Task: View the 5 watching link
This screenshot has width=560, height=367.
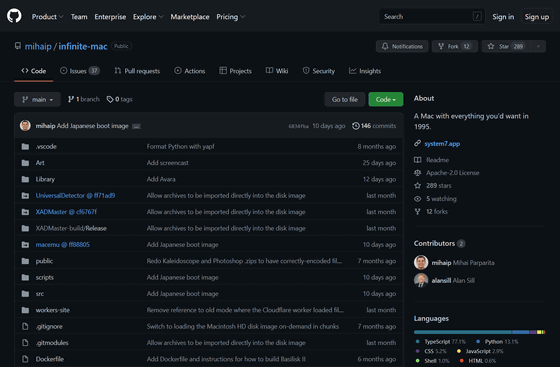Action: pos(441,199)
